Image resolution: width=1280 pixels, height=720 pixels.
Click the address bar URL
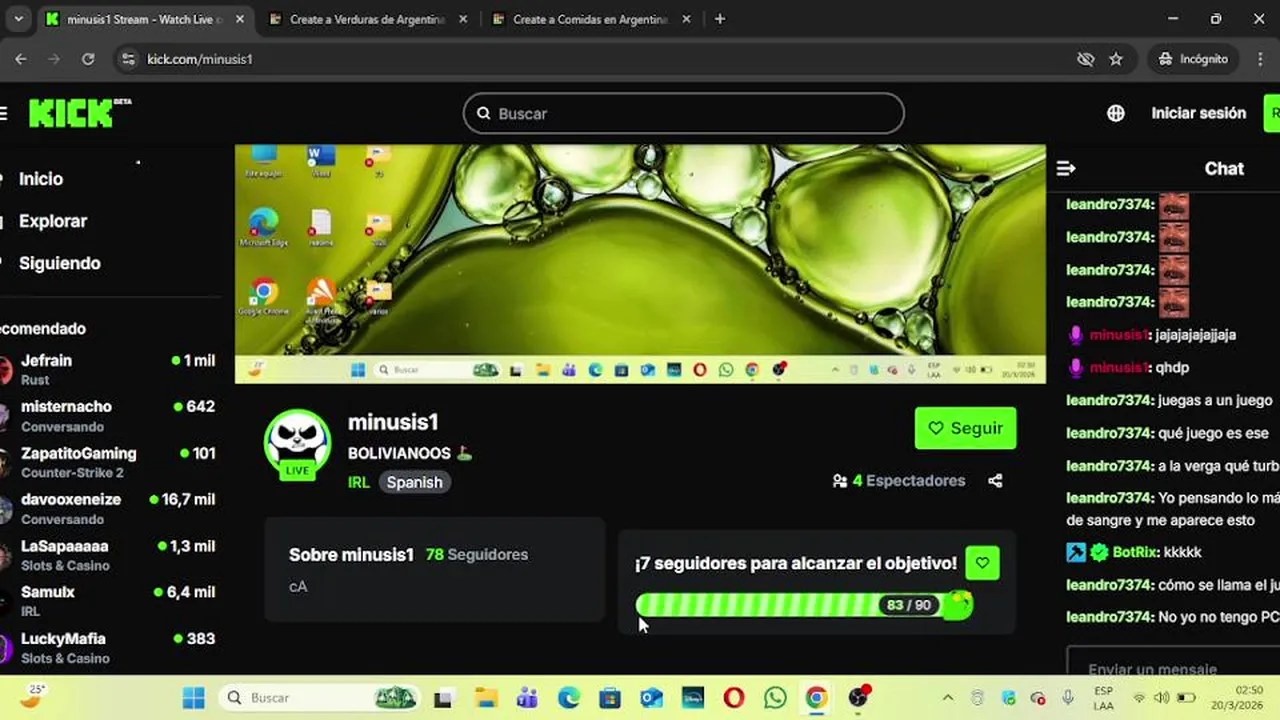200,59
